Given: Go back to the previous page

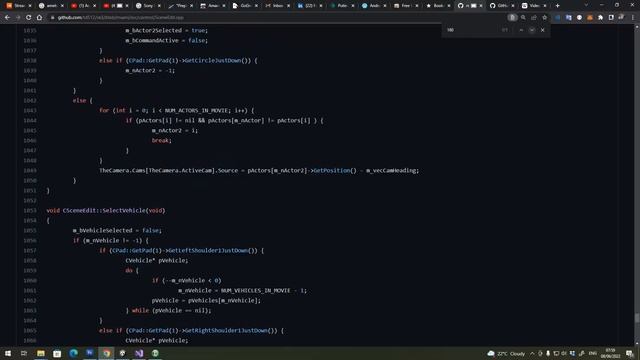Looking at the screenshot, I should 7,18.
